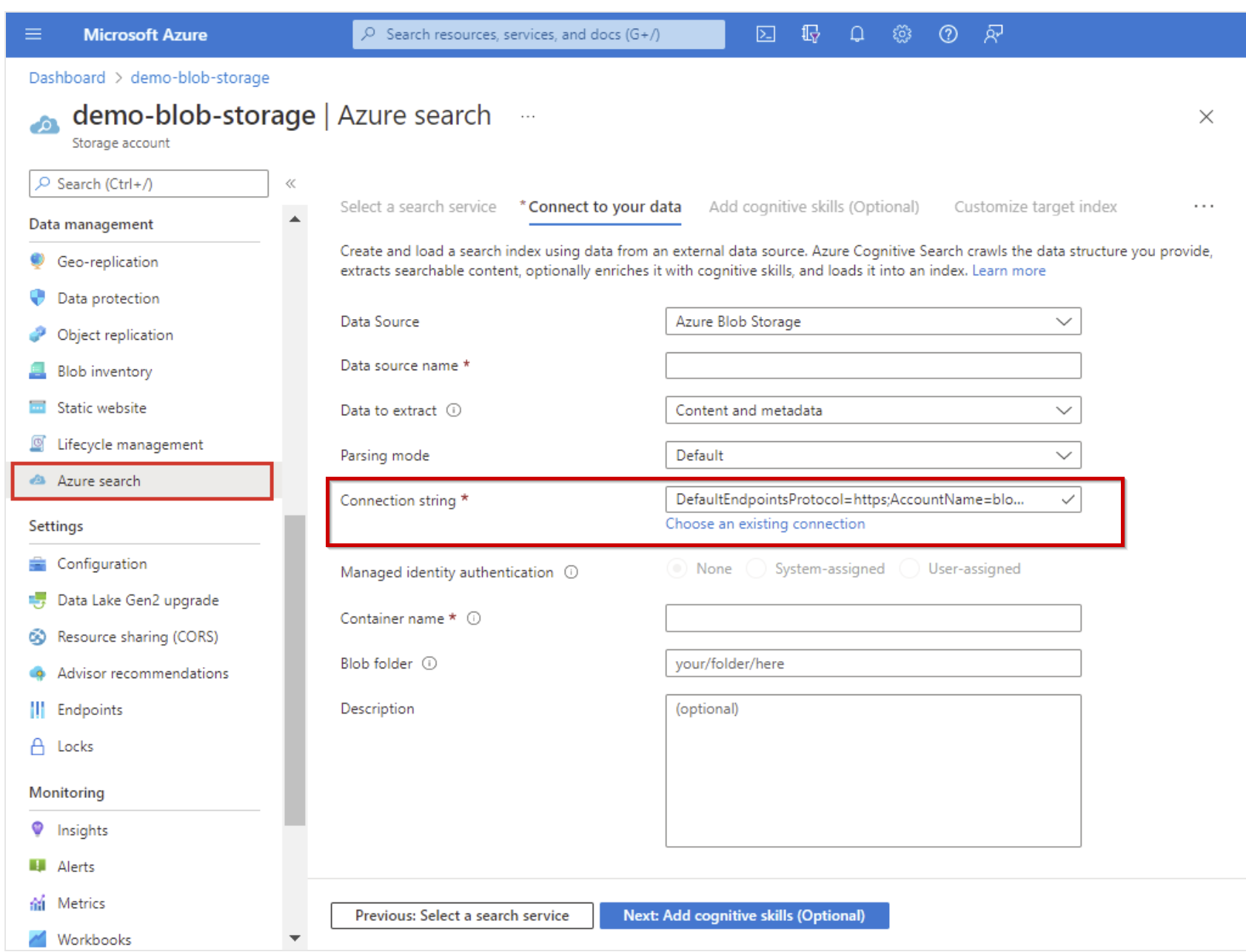The height and width of the screenshot is (952, 1246).
Task: Open the Feedback icon
Action: [993, 34]
